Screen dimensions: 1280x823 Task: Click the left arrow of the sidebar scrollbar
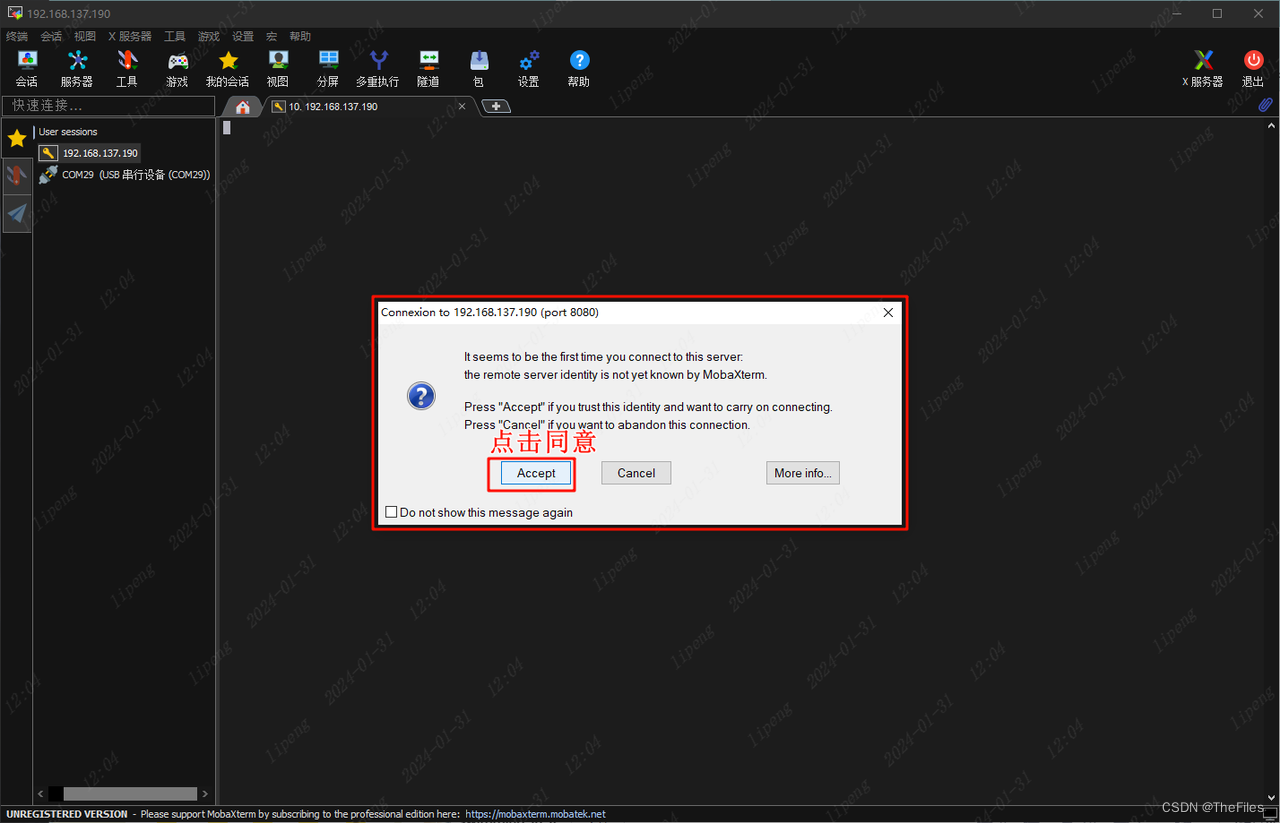coord(39,792)
